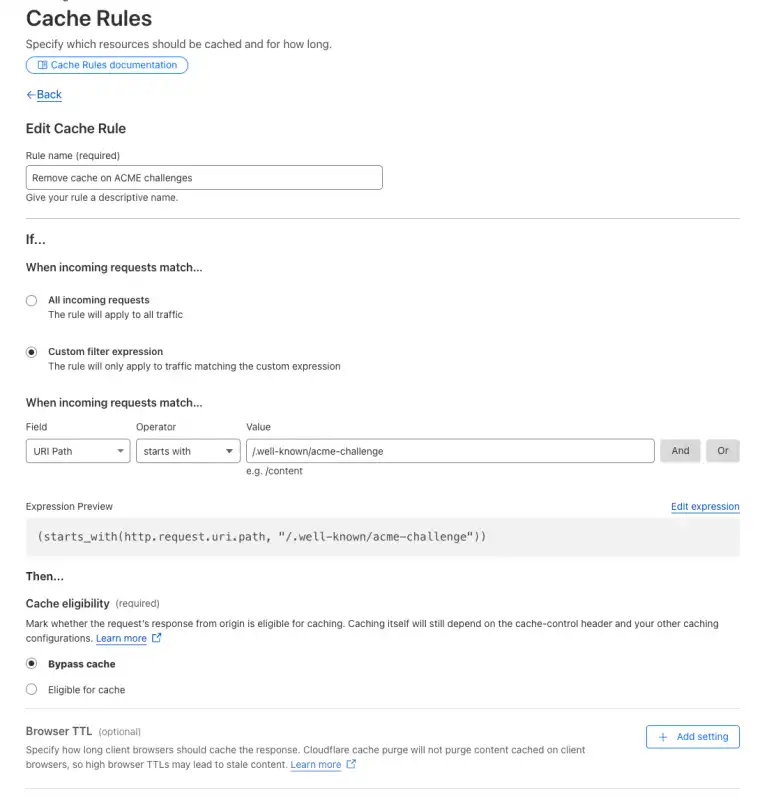Choose Eligible for cache option
776x800 pixels.
32,689
